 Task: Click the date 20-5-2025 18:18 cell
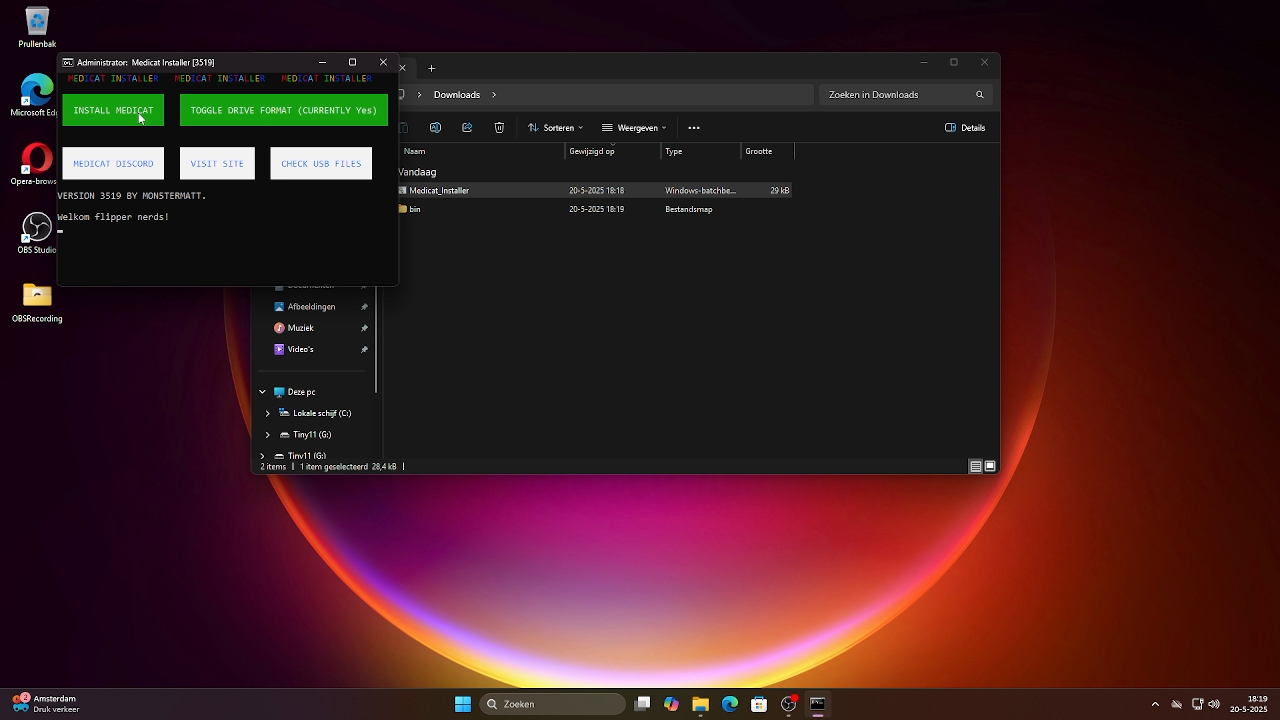point(597,190)
